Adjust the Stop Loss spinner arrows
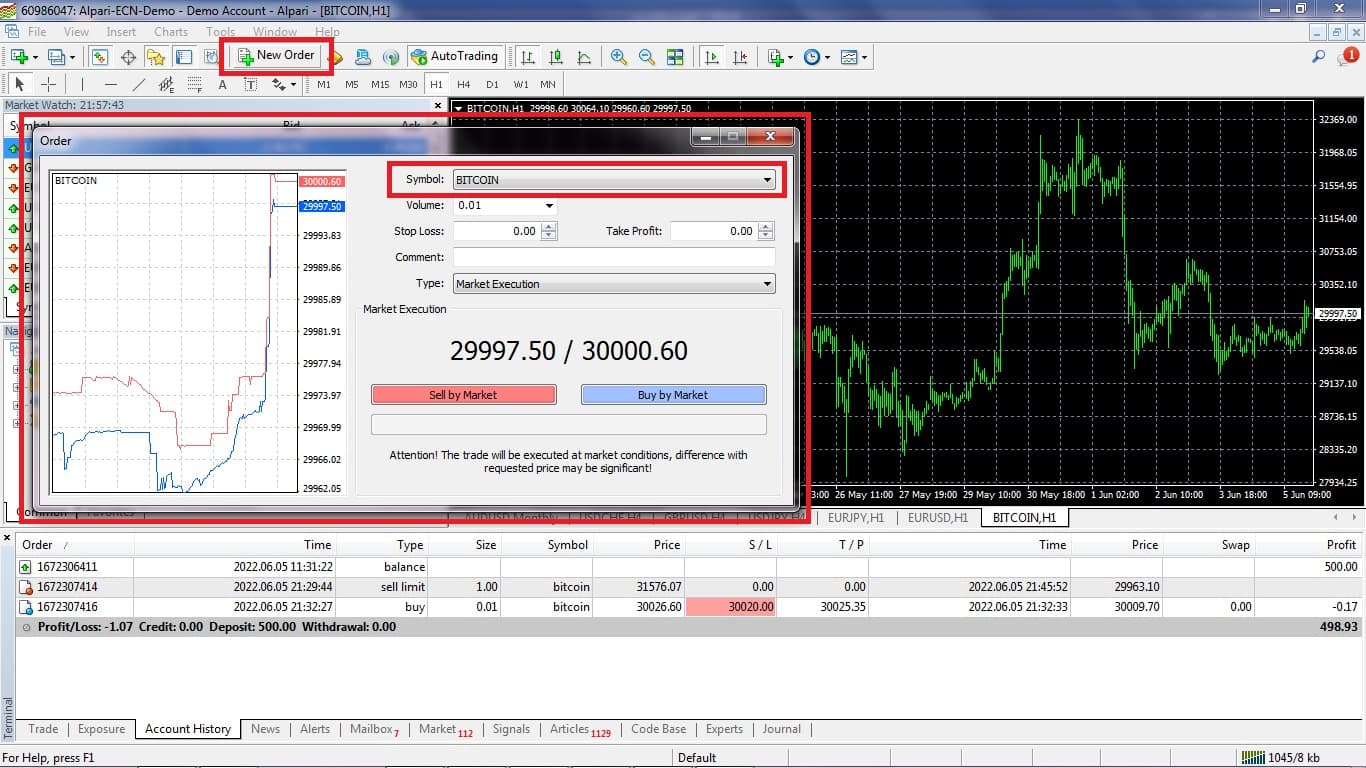 click(549, 231)
